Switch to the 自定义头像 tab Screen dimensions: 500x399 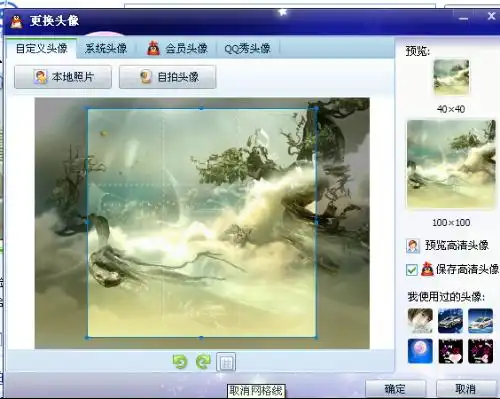[x=42, y=49]
